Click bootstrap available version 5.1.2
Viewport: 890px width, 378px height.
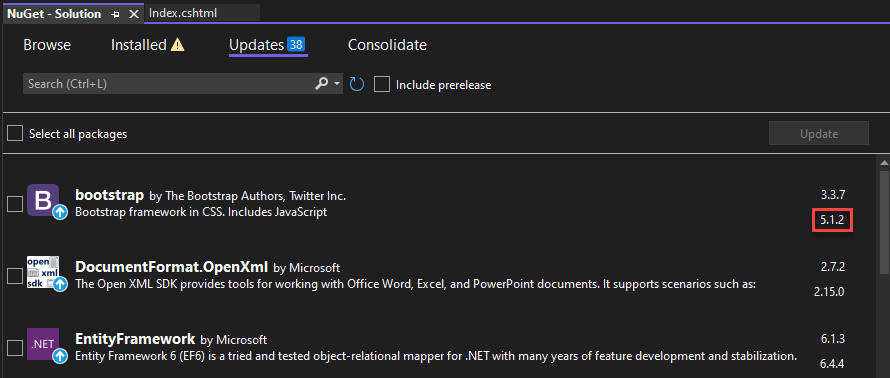point(833,220)
